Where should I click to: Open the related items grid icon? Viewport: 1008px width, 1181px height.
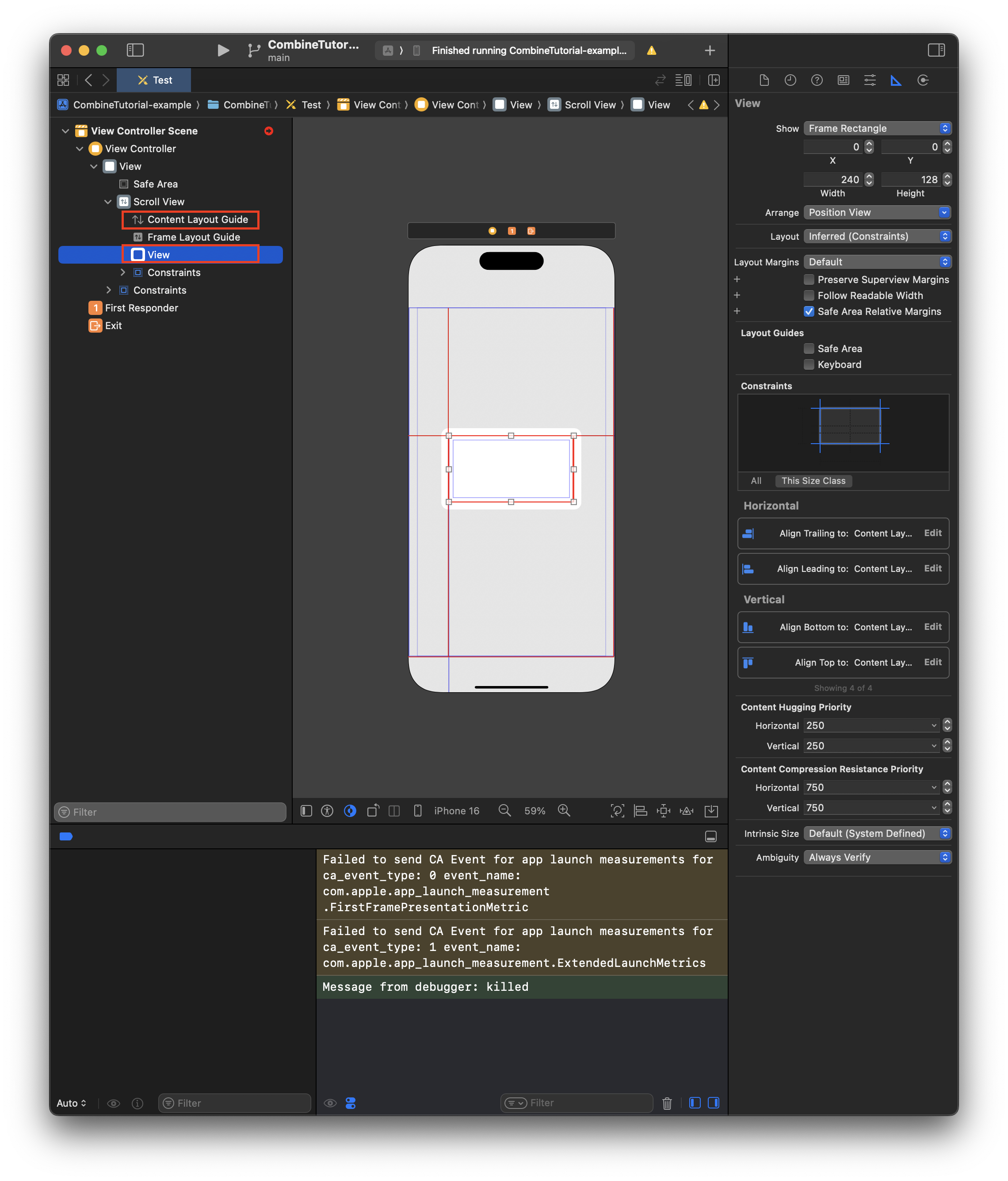[63, 81]
